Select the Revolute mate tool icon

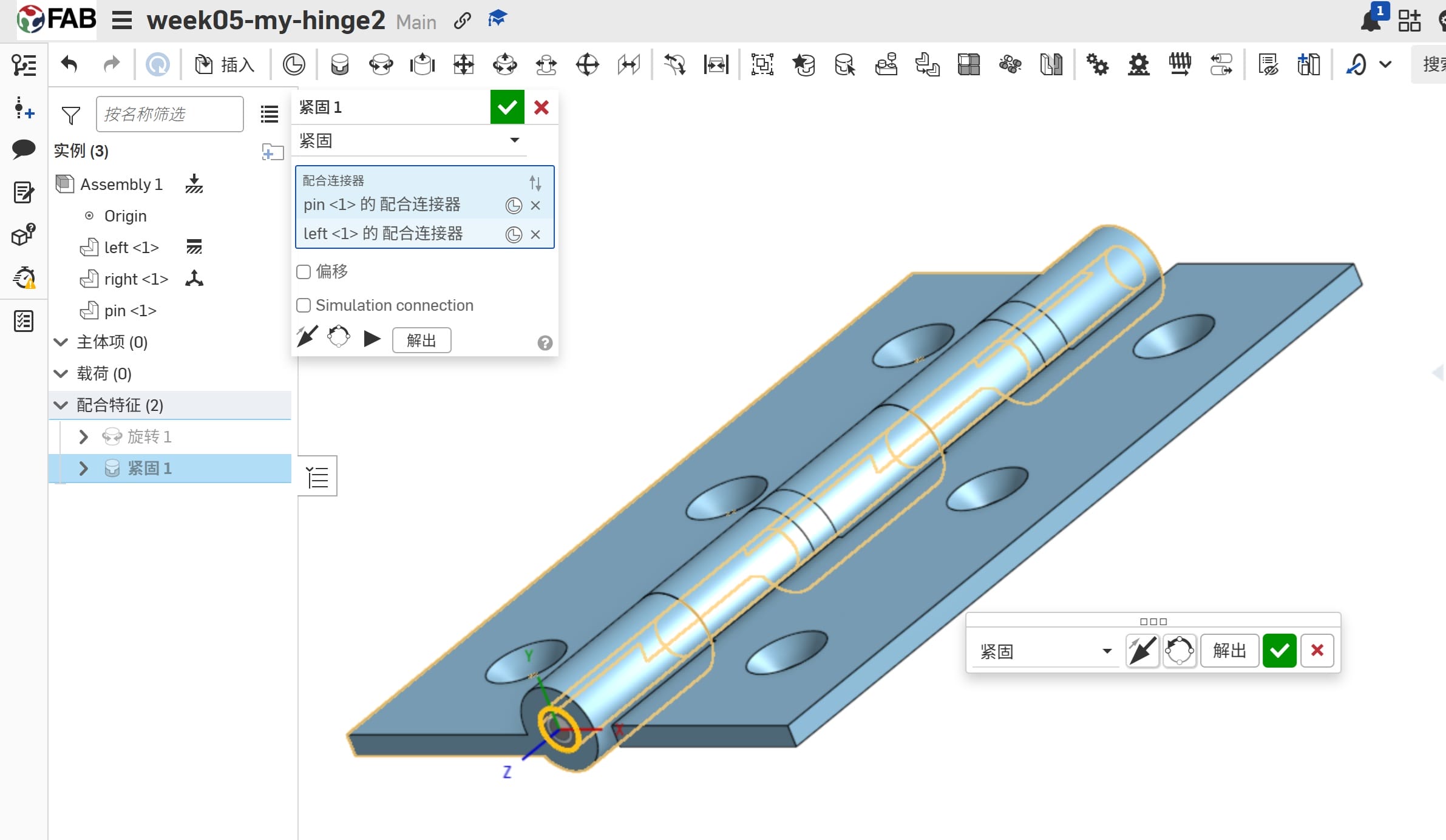(381, 64)
